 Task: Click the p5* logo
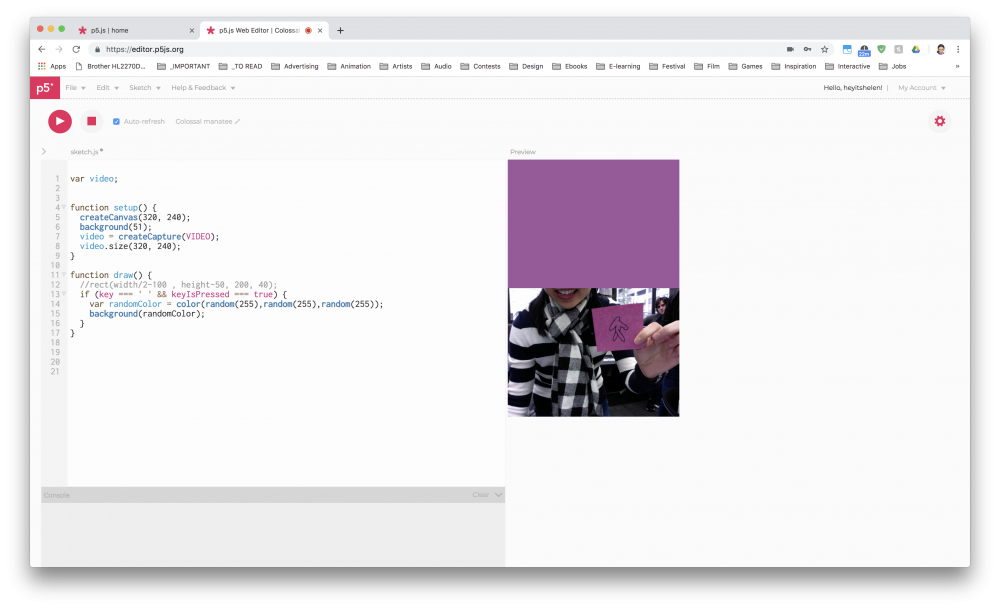[x=44, y=88]
